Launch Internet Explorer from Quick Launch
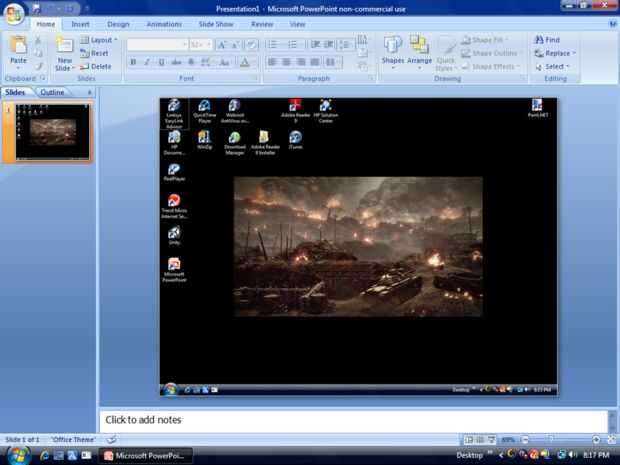The height and width of the screenshot is (465, 620). [44, 456]
